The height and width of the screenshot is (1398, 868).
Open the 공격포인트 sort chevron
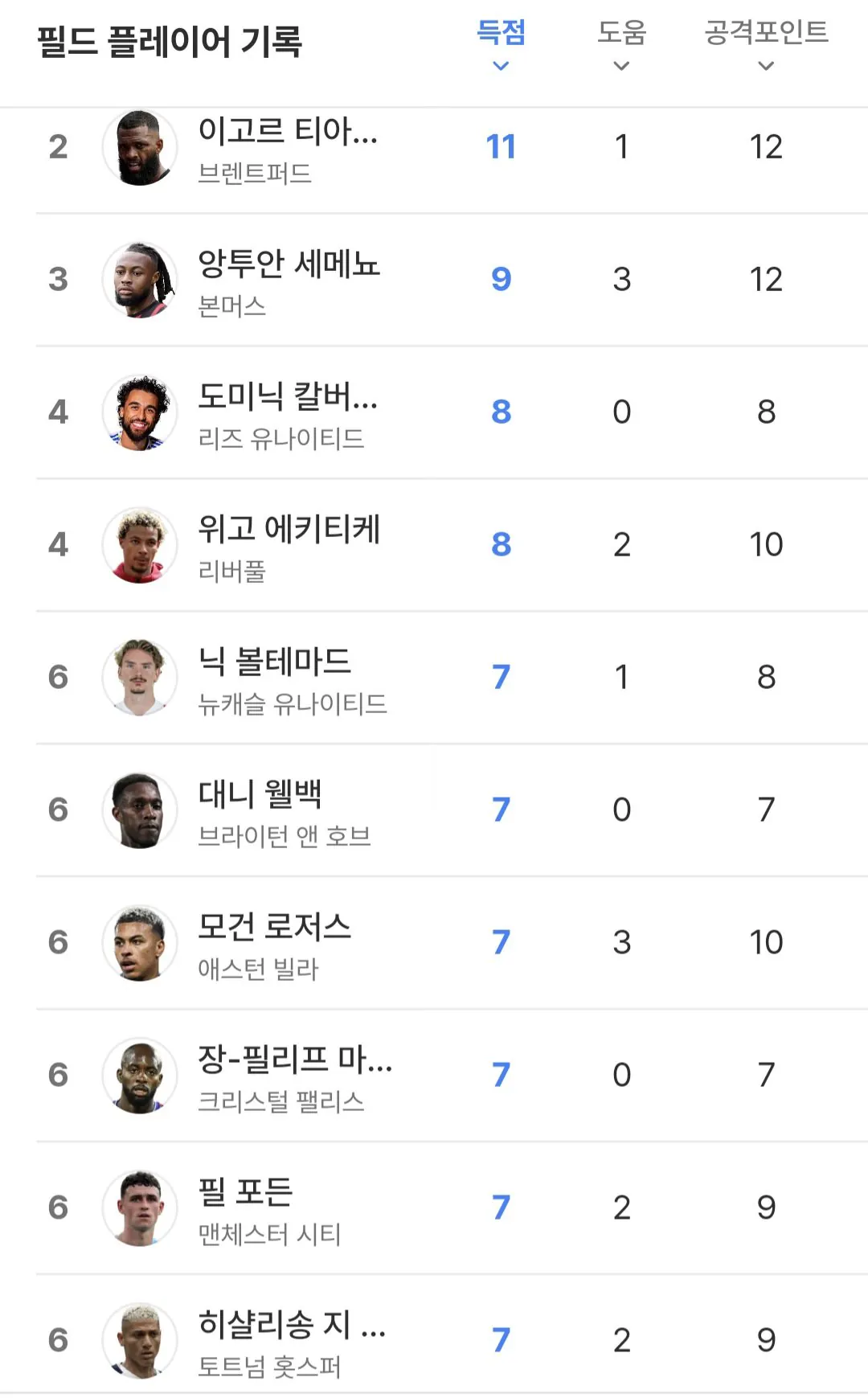tap(766, 66)
